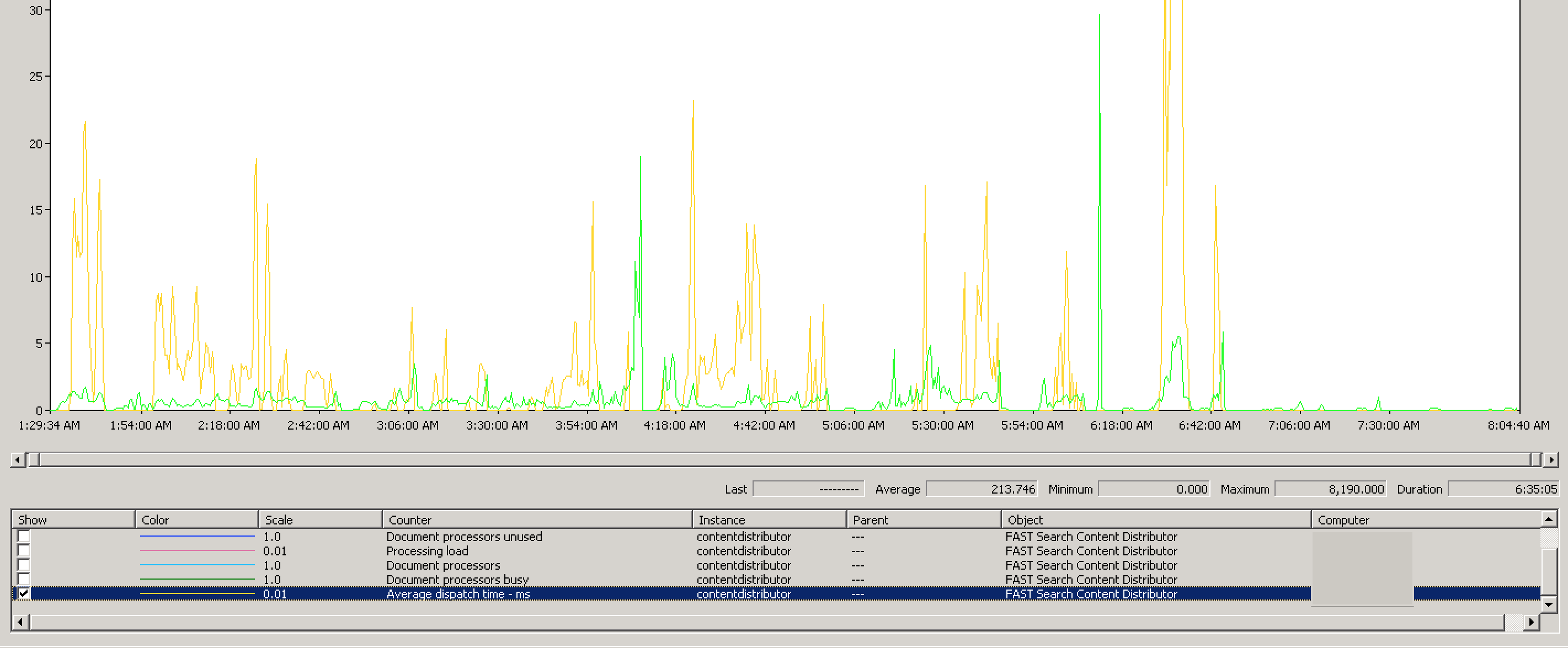This screenshot has height=648, width=1568.
Task: Click cyan color line of Document processors
Action: (x=197, y=565)
